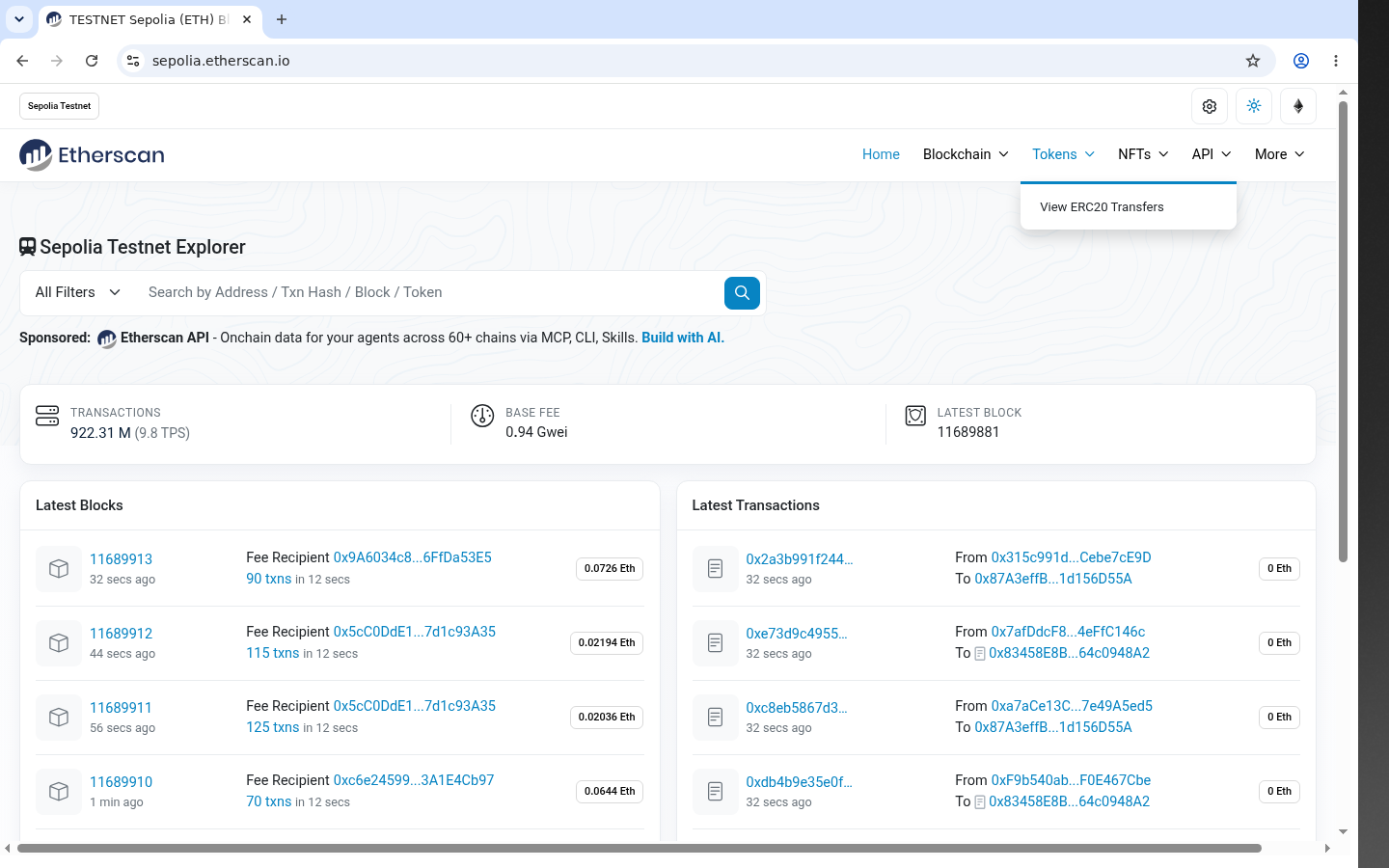Click the Etherscan logo
This screenshot has height=868, width=1389.
[x=92, y=154]
